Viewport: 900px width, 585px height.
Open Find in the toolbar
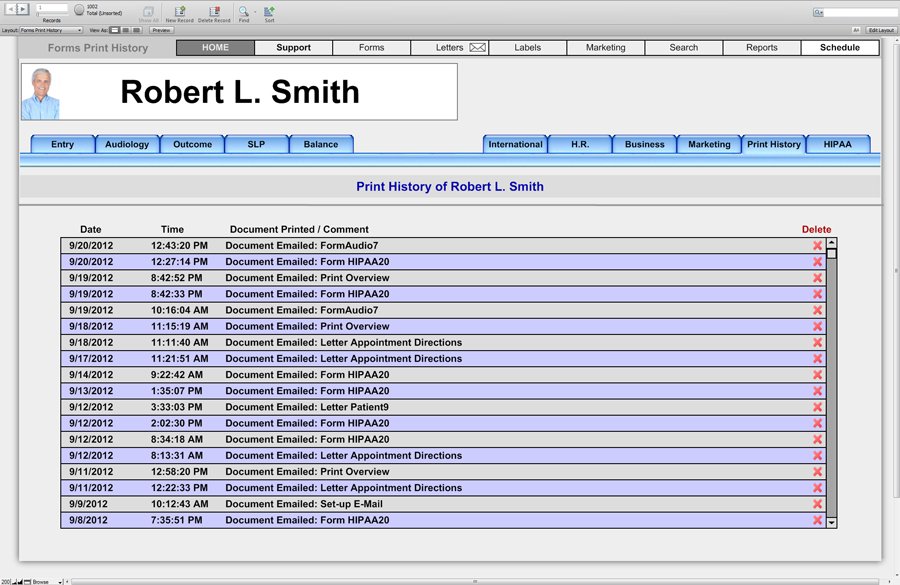point(244,14)
